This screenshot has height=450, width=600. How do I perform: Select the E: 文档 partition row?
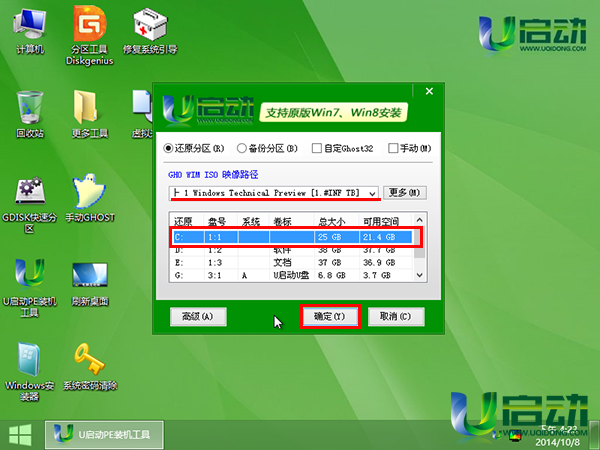pos(292,263)
